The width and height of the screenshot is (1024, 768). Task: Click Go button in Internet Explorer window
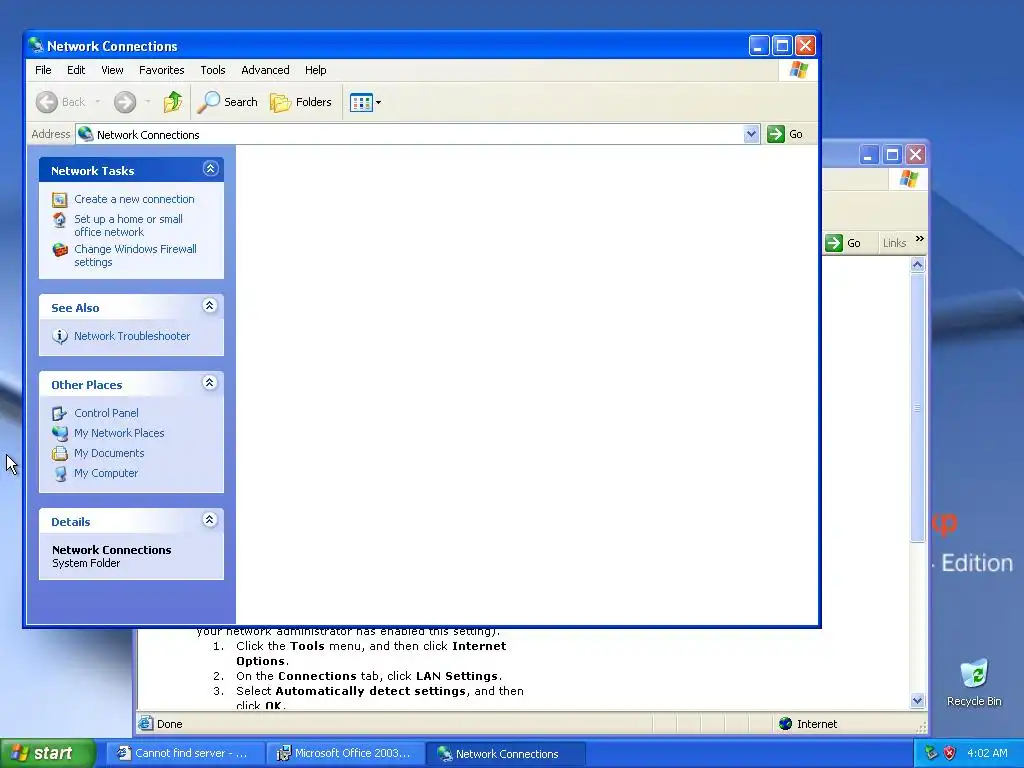coord(843,243)
